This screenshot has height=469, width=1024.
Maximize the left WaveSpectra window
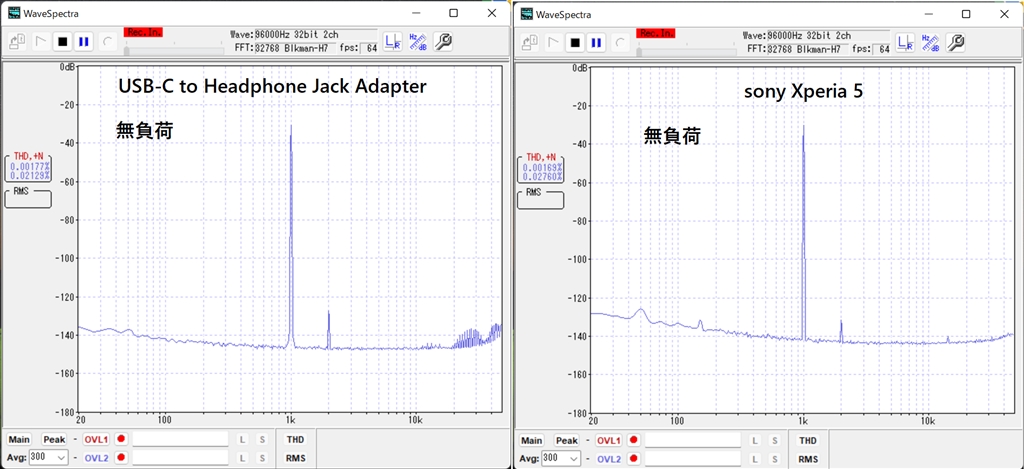point(453,13)
